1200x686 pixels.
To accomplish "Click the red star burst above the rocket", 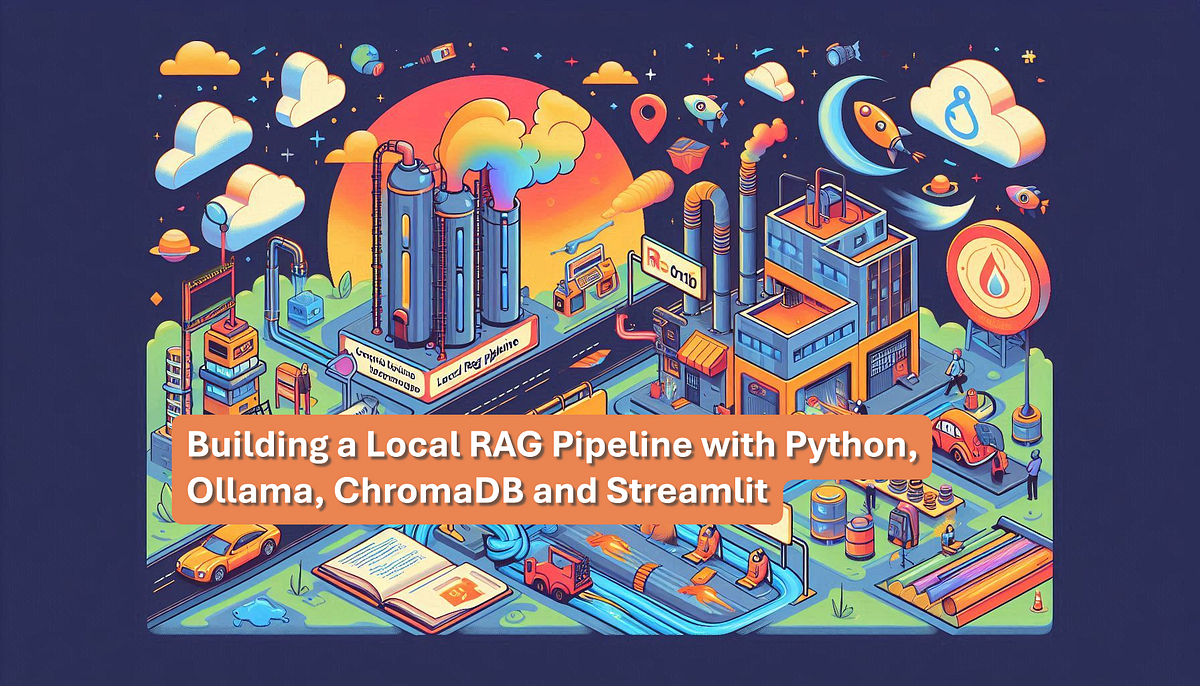I will coord(706,78).
